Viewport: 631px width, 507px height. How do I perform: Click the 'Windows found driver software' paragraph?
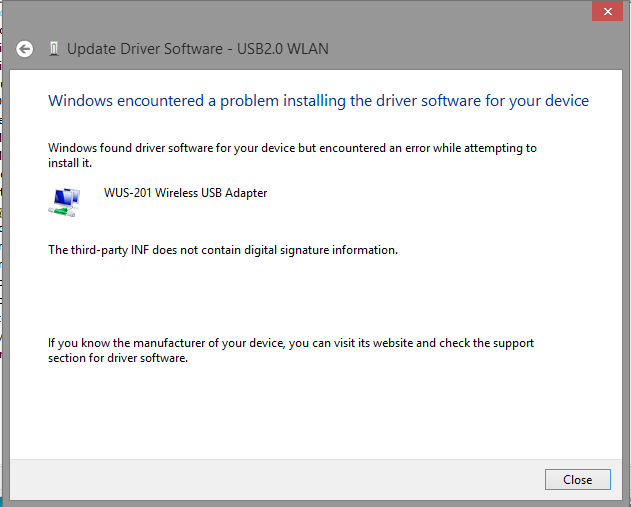coord(292,155)
